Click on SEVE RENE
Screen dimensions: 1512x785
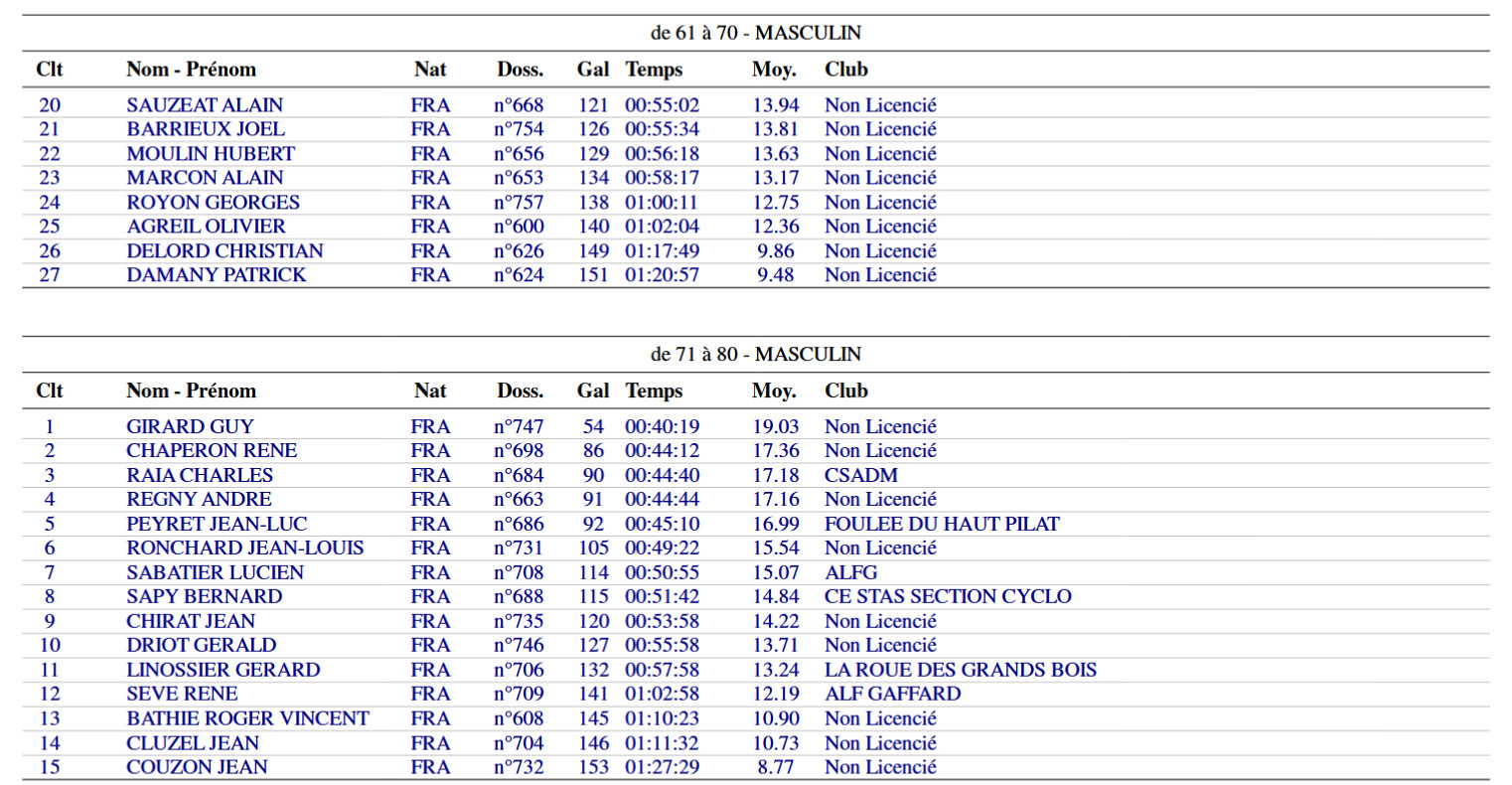tap(182, 695)
